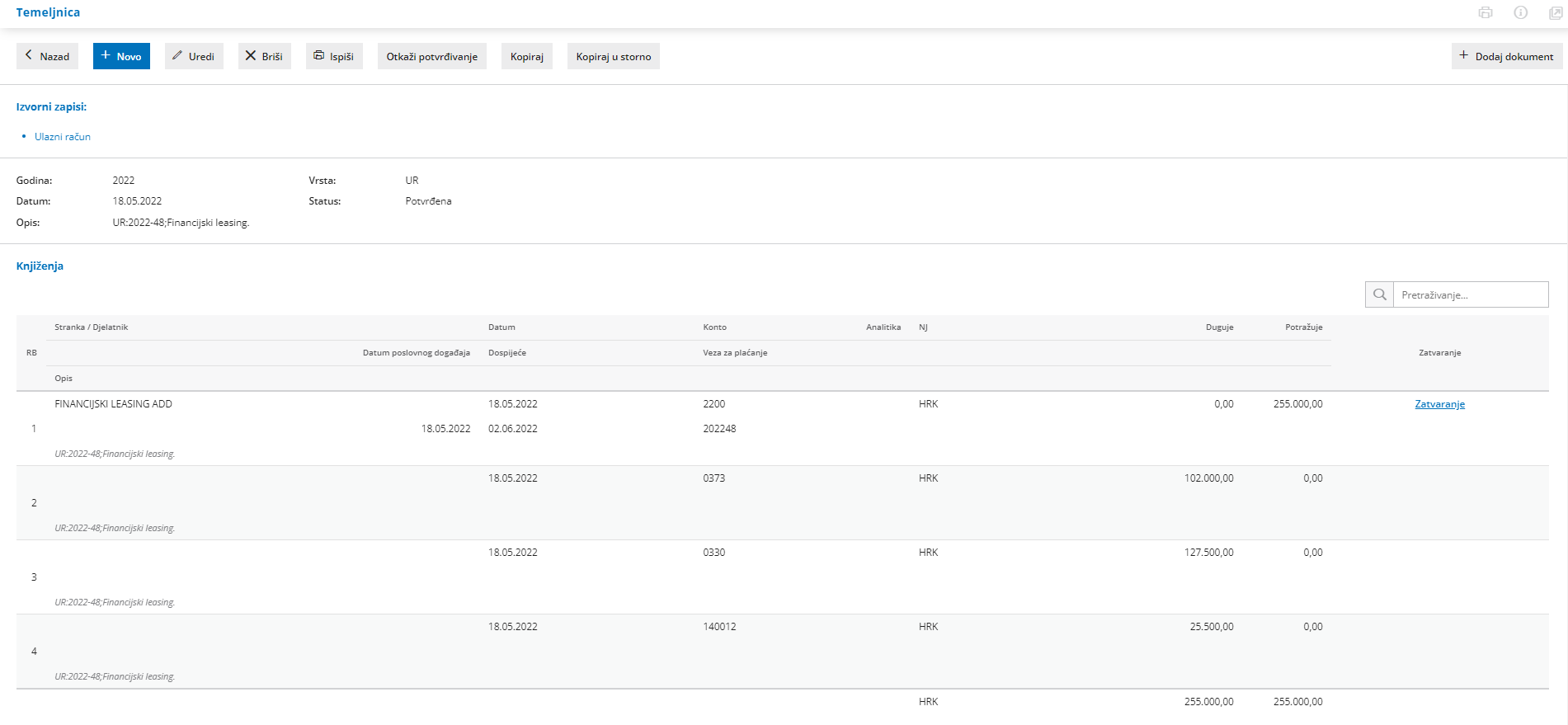Open the info icon in the header
Screen dimensions: 1568x725
point(1521,12)
